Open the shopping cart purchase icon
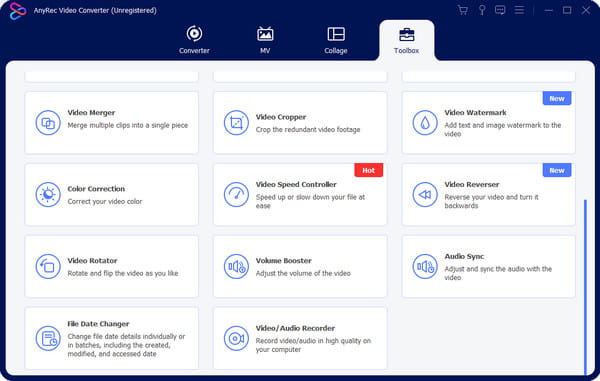The height and width of the screenshot is (381, 600). [x=463, y=10]
